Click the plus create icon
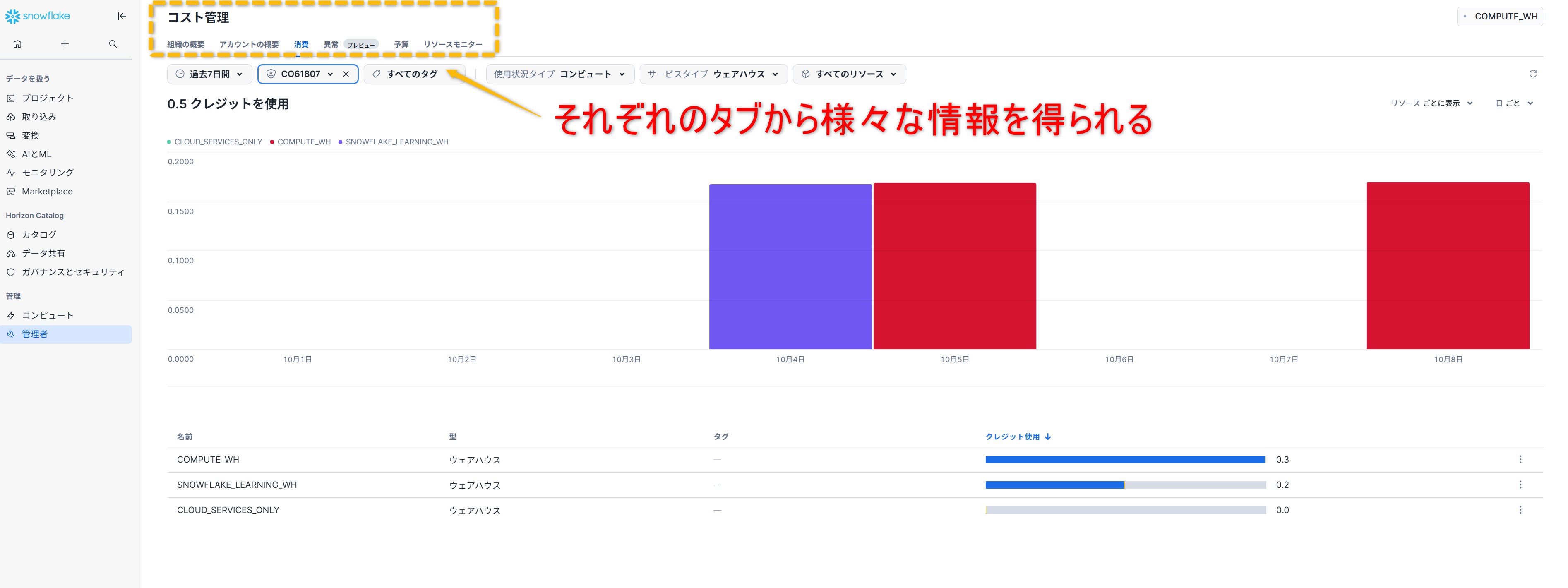The width and height of the screenshot is (1568, 588). tap(65, 44)
